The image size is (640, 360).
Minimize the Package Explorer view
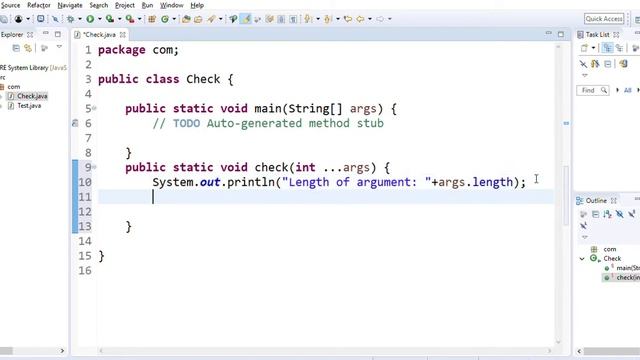tap(46, 34)
